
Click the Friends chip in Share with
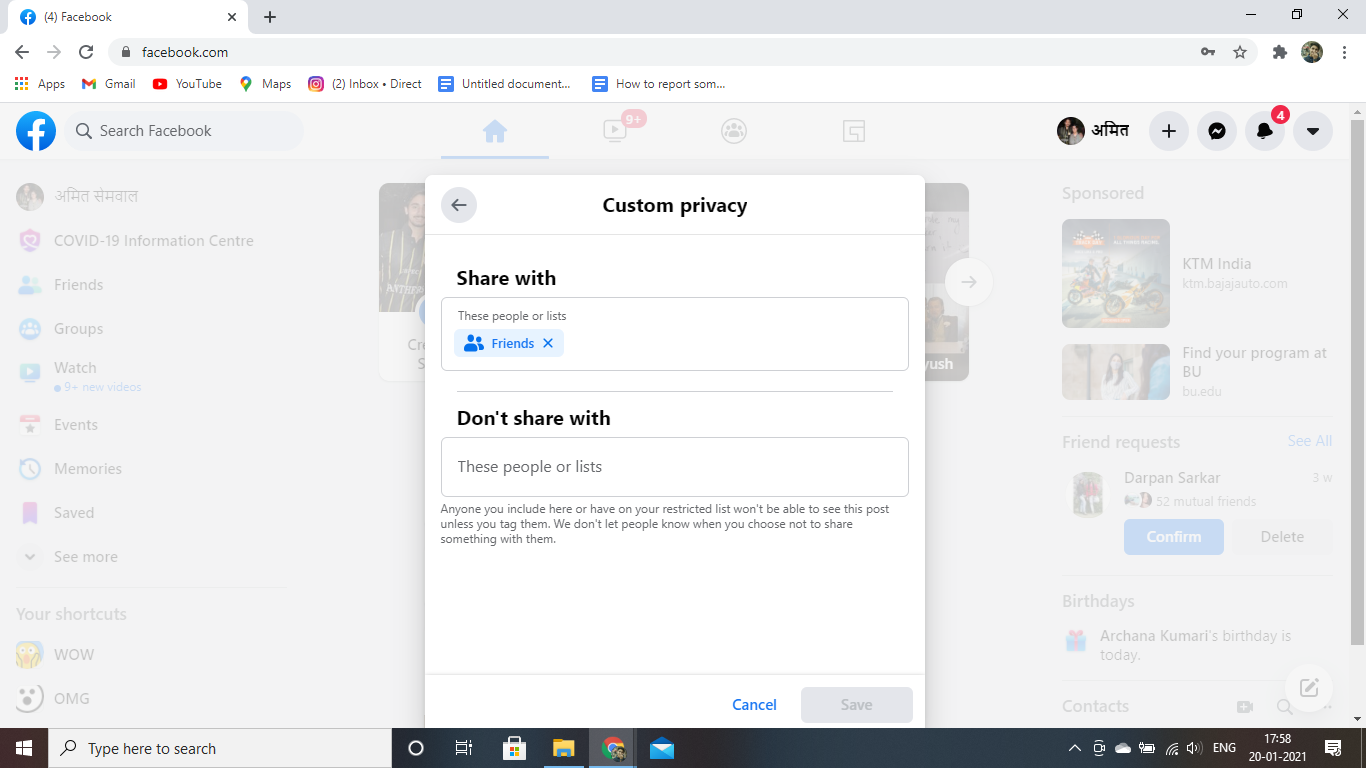point(509,343)
